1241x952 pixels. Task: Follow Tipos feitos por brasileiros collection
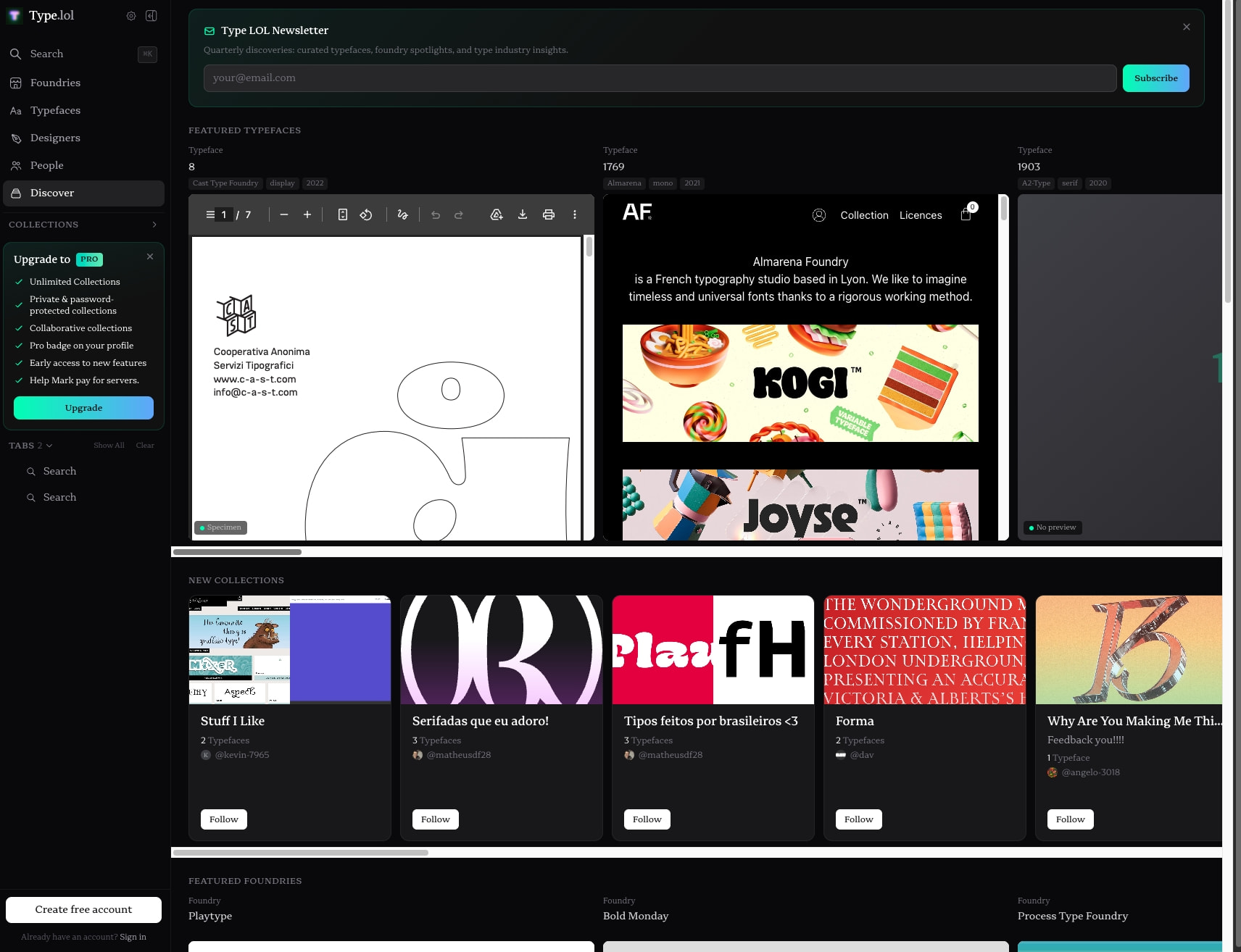click(x=647, y=819)
